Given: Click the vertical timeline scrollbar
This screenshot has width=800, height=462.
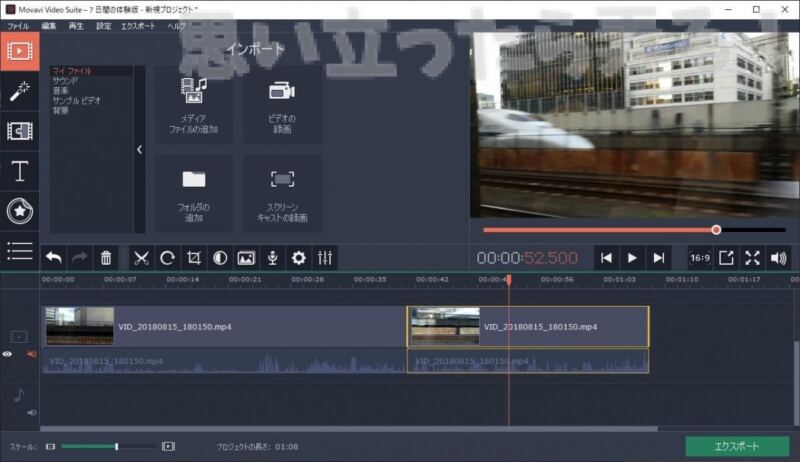Looking at the screenshot, I should click(x=796, y=382).
